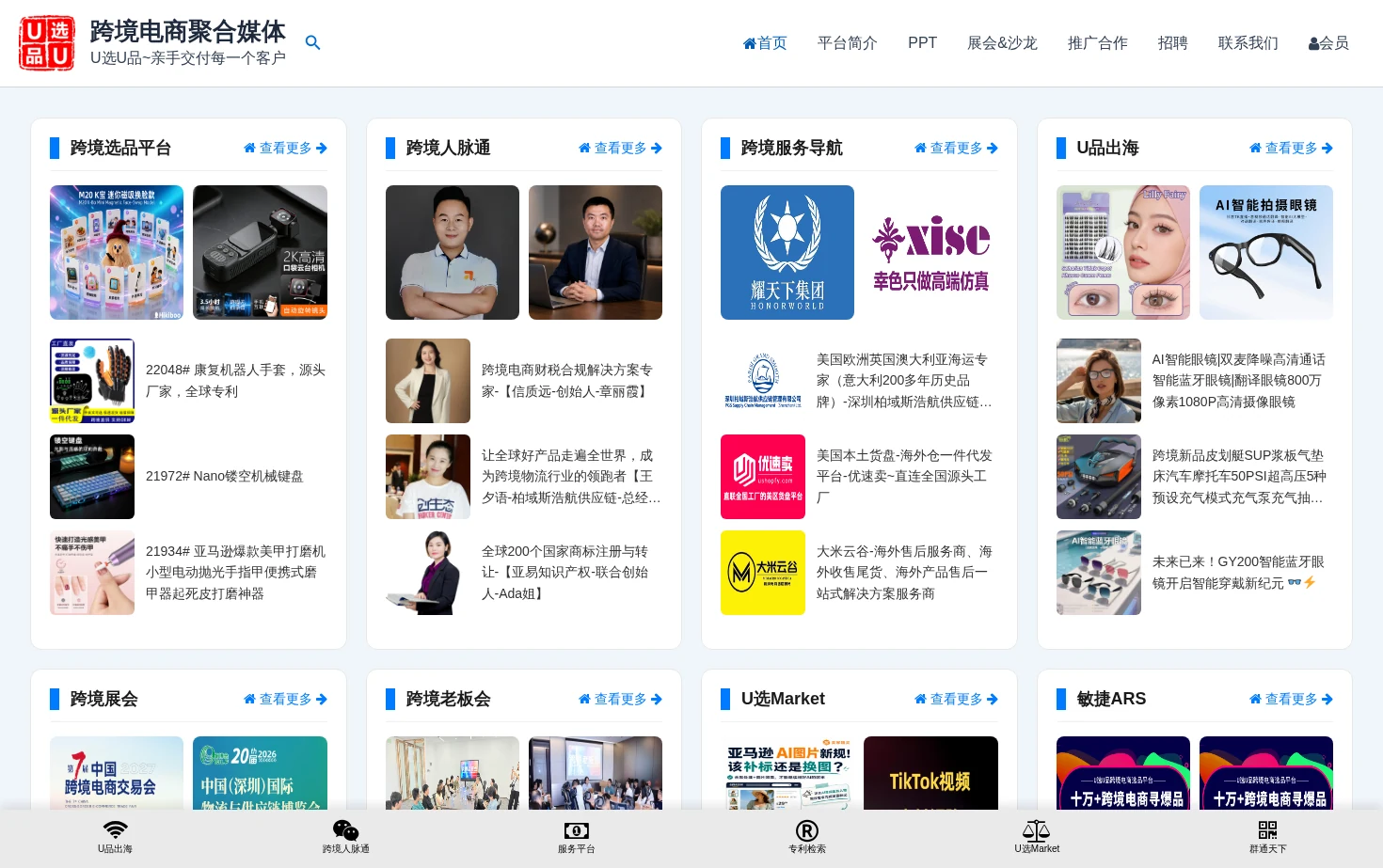Viewport: 1383px width, 868px height.
Task: Click left suited man portrait in 跨境人脉通
Action: (x=453, y=252)
